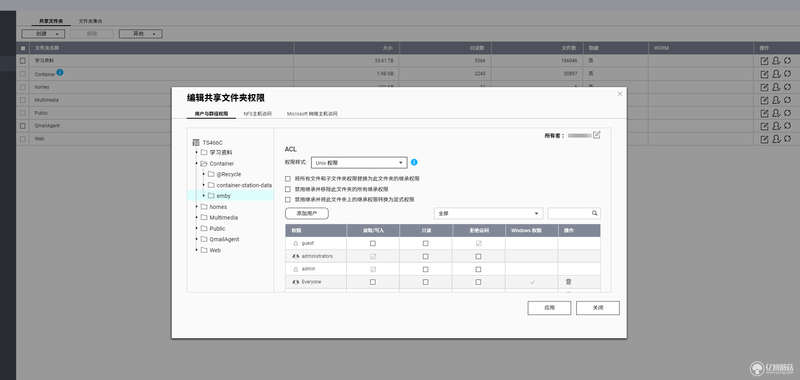800x380 pixels.
Task: Click the 添加用户 button
Action: [307, 213]
